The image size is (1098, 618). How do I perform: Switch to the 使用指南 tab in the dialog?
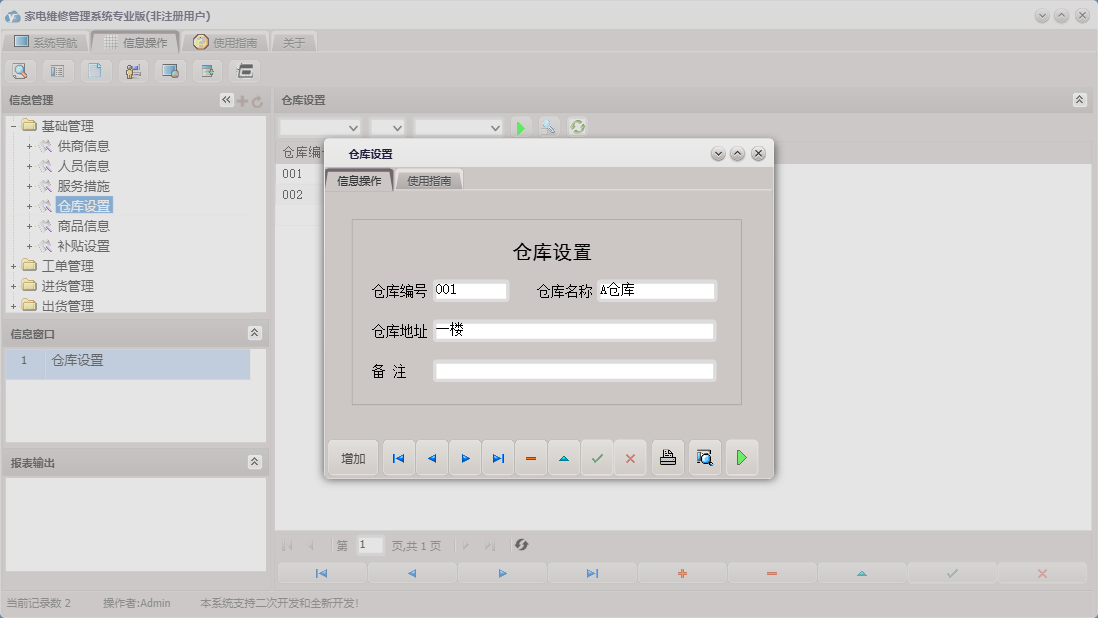click(x=430, y=180)
